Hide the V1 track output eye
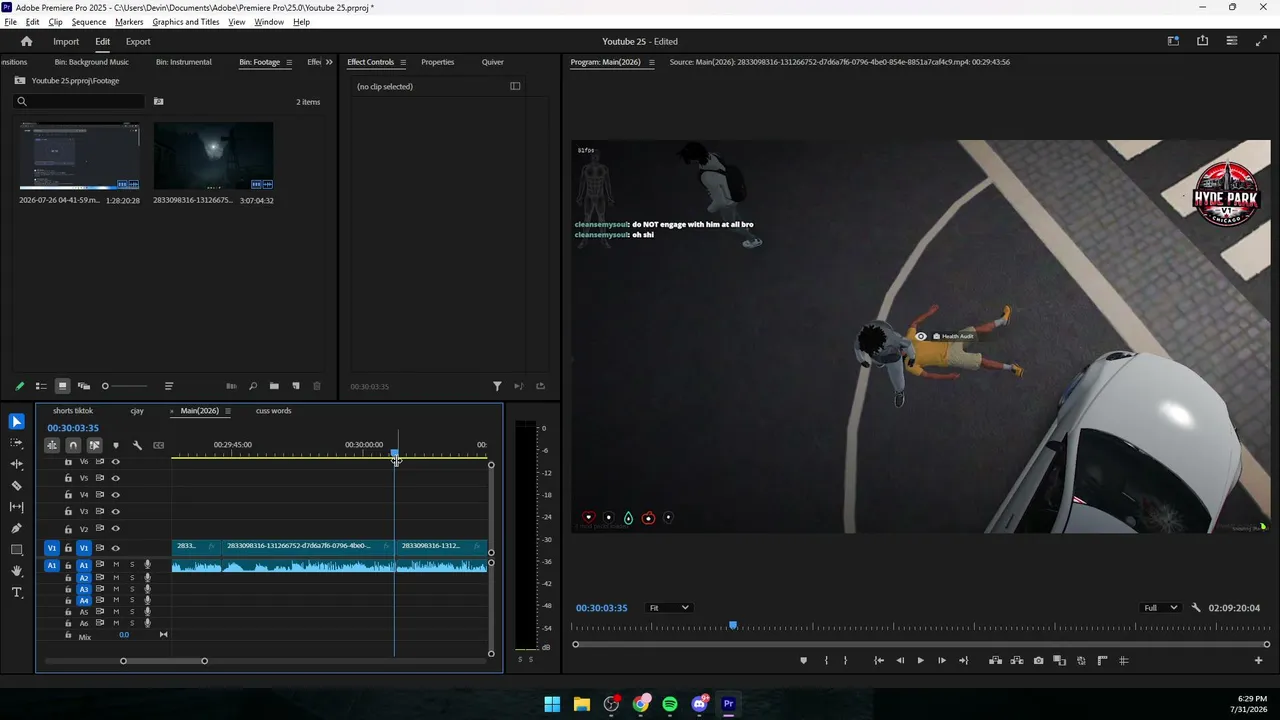The image size is (1280, 720). tap(115, 548)
